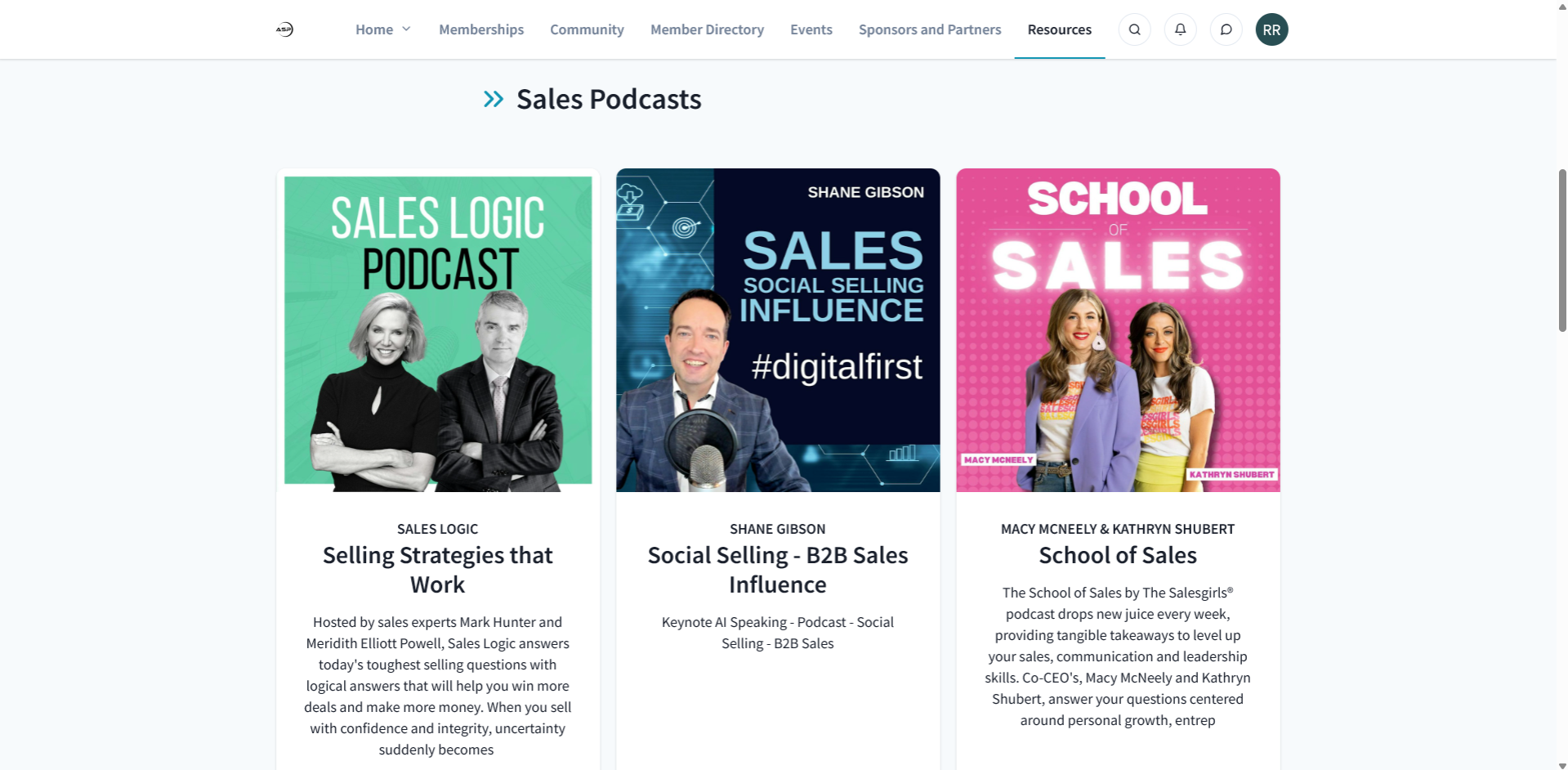Click the 'Hosted by sales experts' description

[438, 686]
